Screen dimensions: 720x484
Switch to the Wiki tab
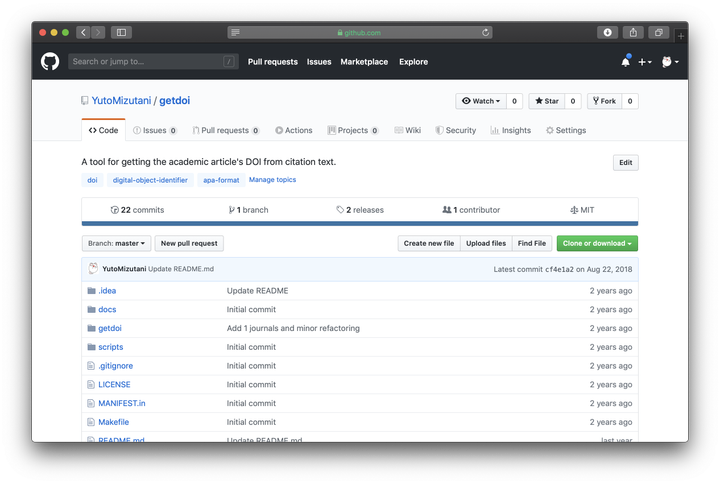pos(408,130)
